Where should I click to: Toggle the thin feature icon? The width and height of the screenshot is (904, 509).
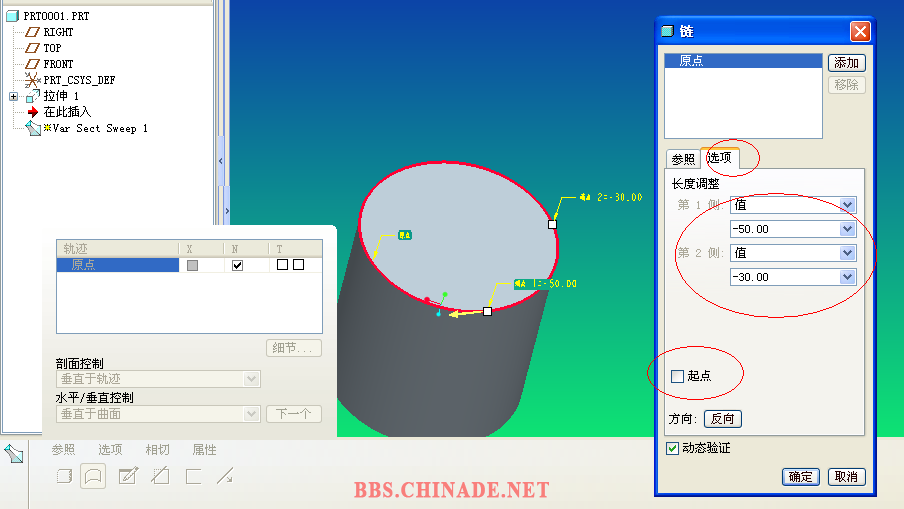pyautogui.click(x=193, y=476)
